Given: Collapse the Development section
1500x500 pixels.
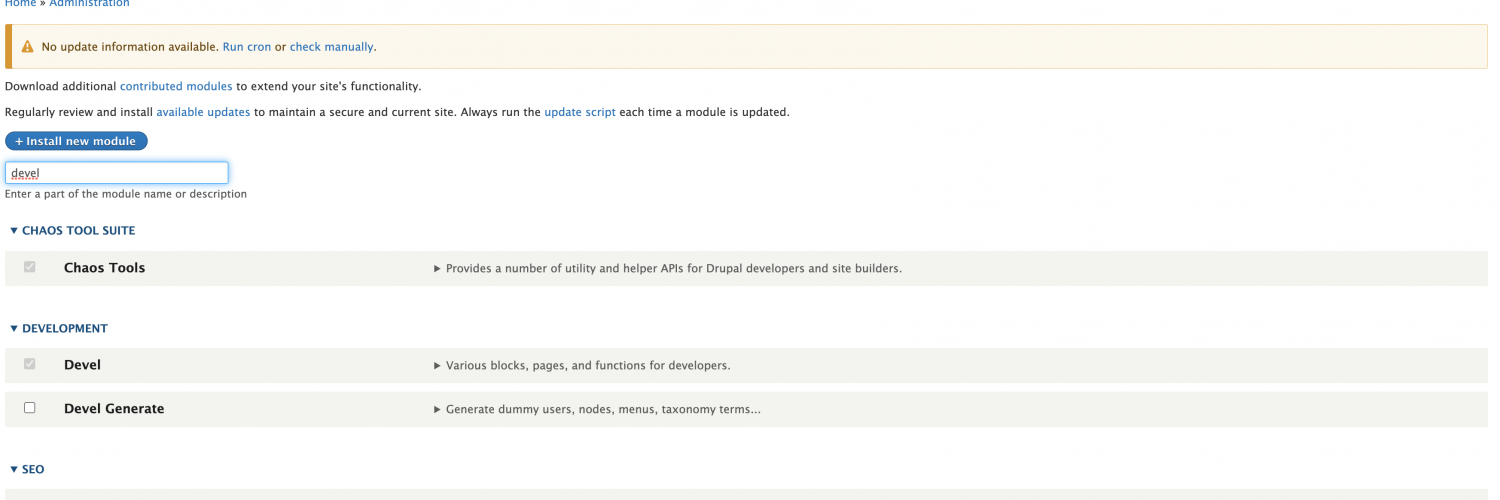Looking at the screenshot, I should point(58,329).
